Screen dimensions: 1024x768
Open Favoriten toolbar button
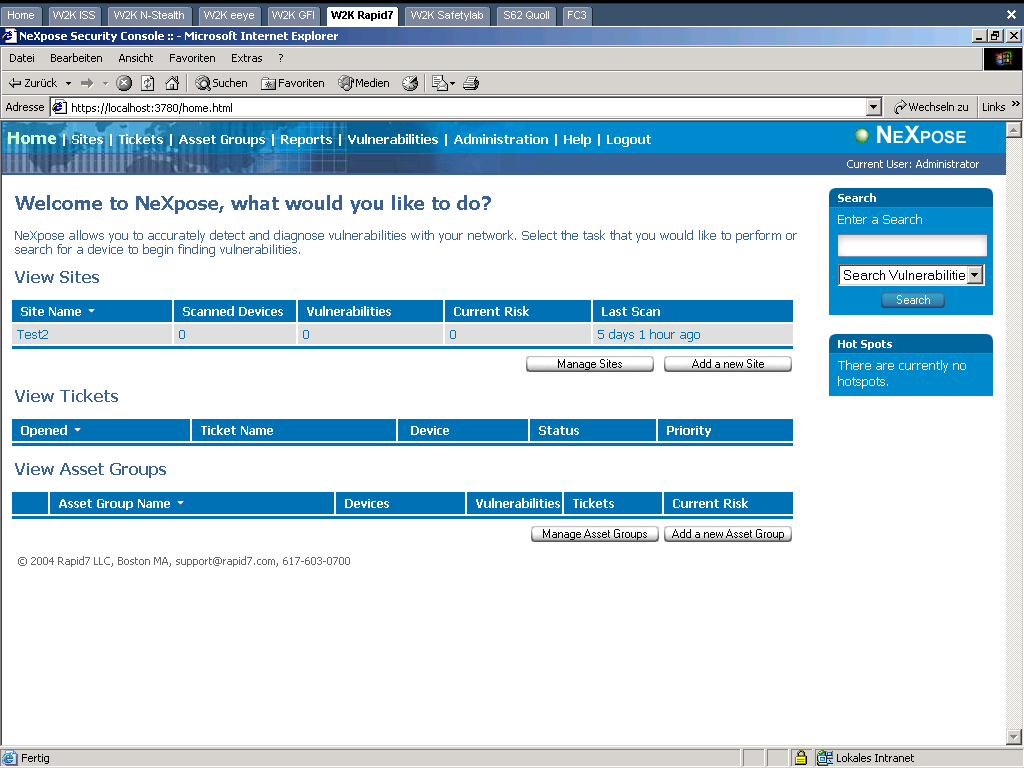pos(293,83)
